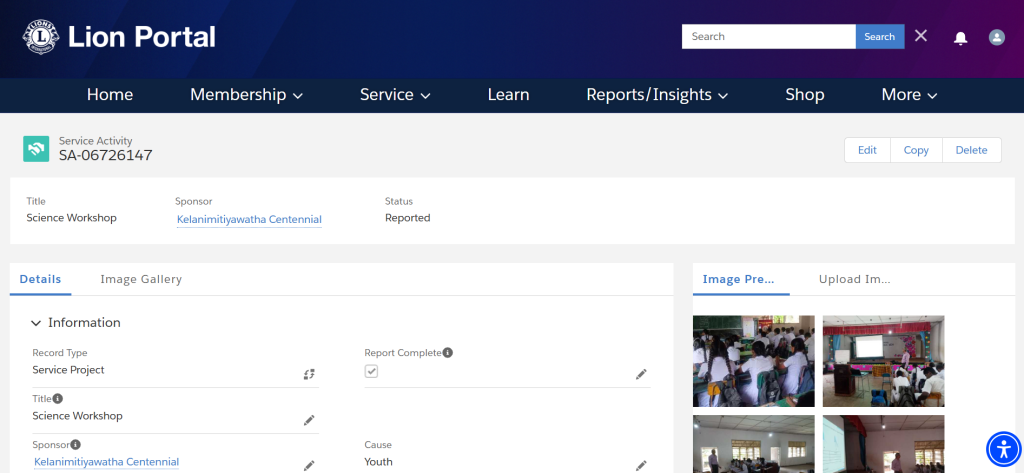Edit Title field with pencil icon
The image size is (1024, 473).
coord(309,420)
